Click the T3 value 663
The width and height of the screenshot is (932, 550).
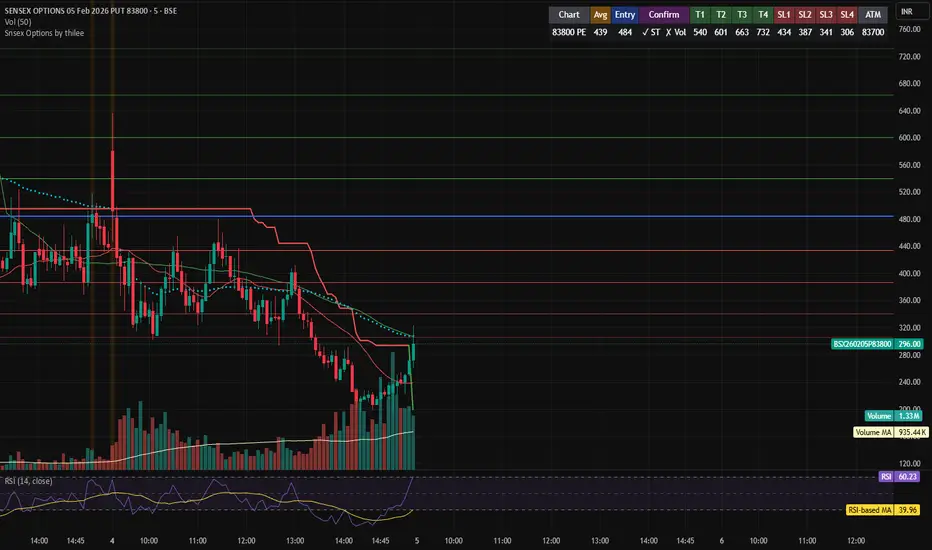tap(742, 32)
